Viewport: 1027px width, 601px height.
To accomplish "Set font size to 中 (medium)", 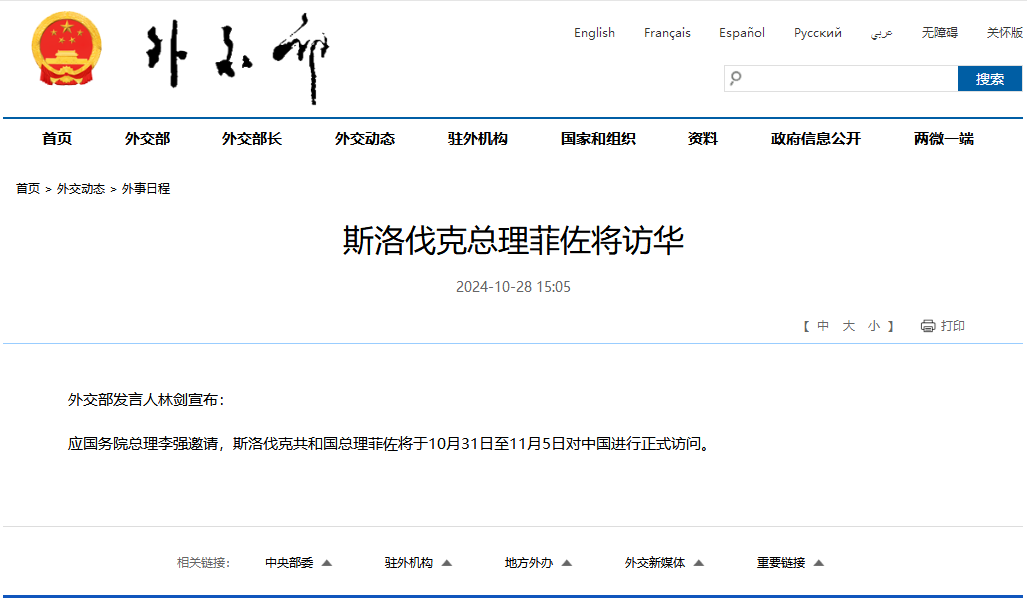I will [x=823, y=326].
